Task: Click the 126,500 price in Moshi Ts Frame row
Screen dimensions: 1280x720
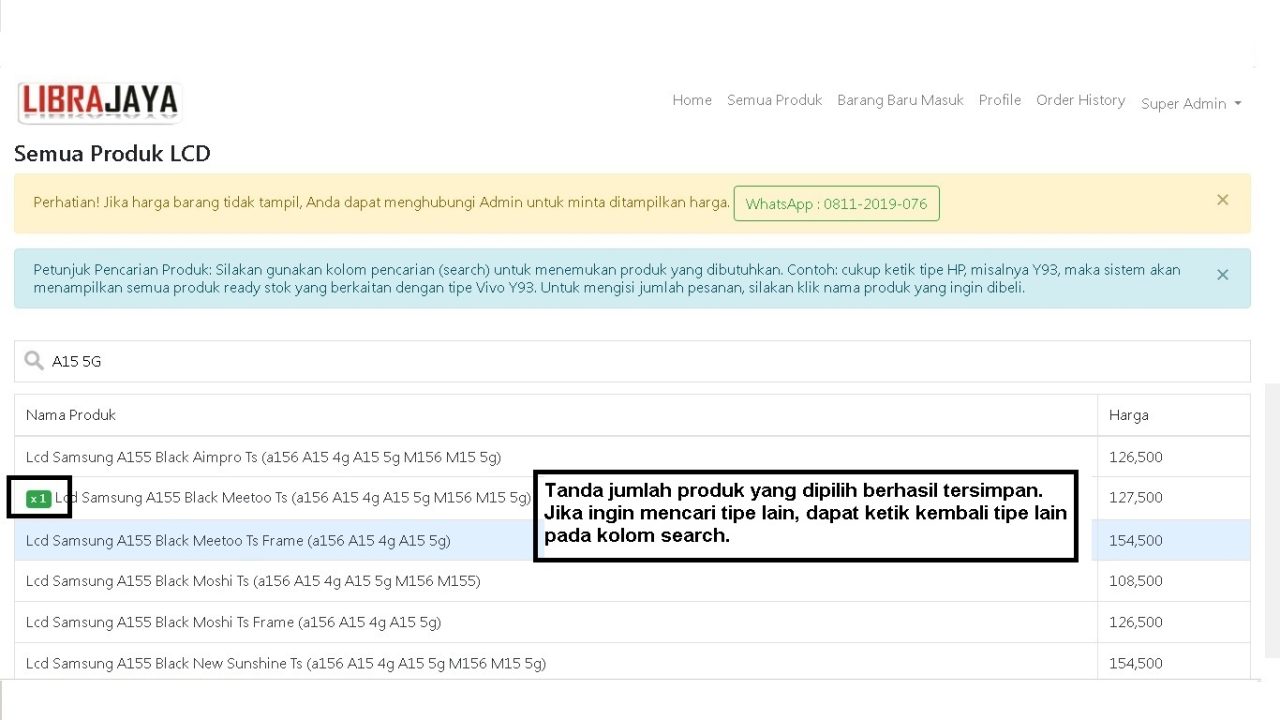Action: [1136, 622]
